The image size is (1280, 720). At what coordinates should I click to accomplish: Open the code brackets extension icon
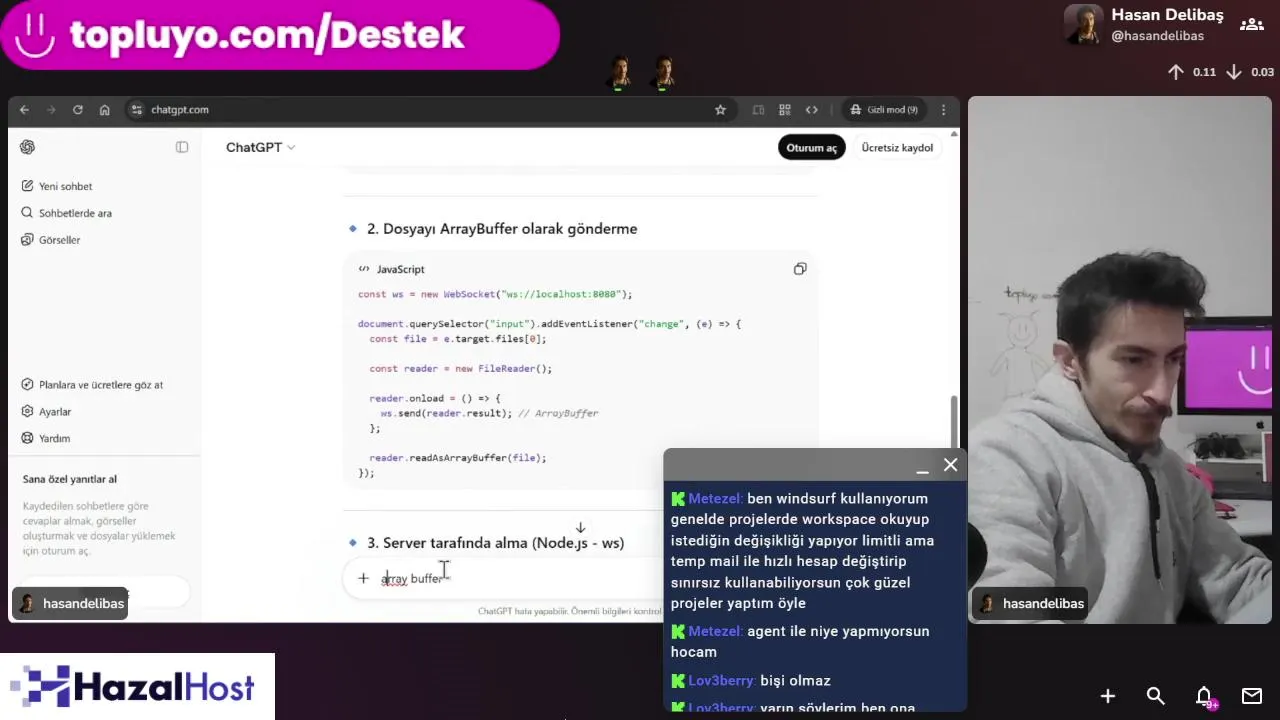pyautogui.click(x=812, y=110)
